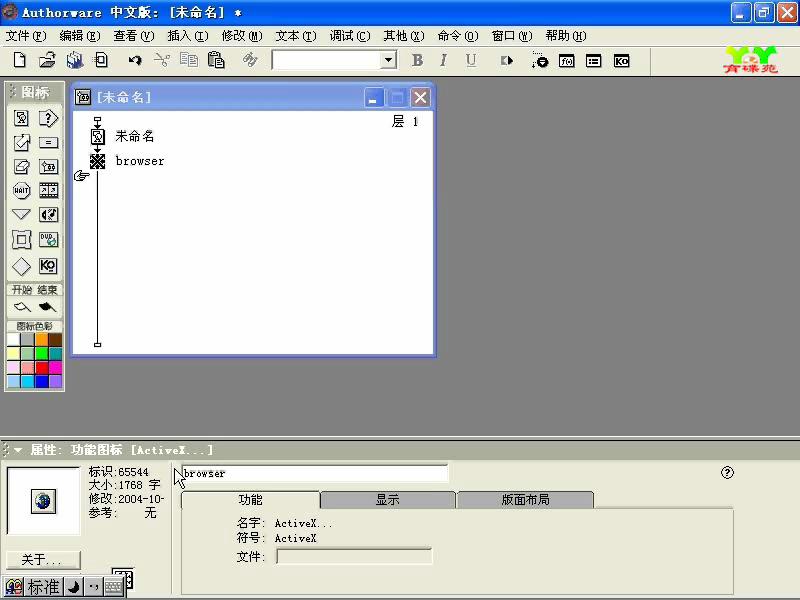Click the 文件 file path field
Viewport: 800px width, 600px height.
pos(354,556)
